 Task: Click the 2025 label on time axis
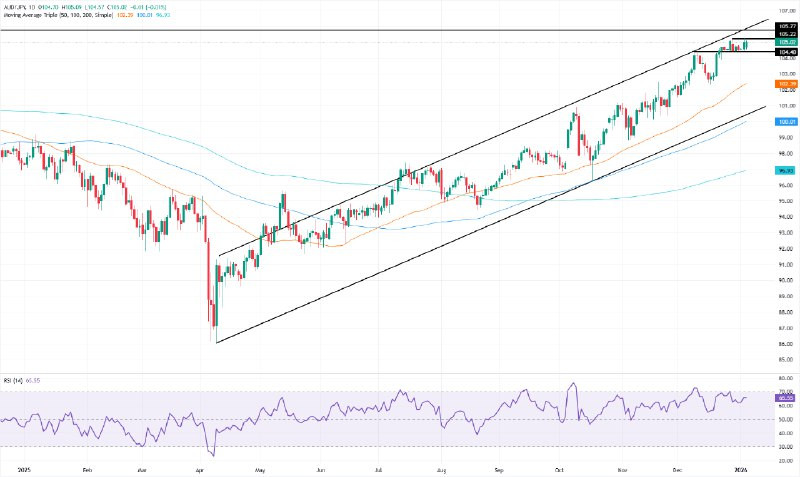pos(24,468)
